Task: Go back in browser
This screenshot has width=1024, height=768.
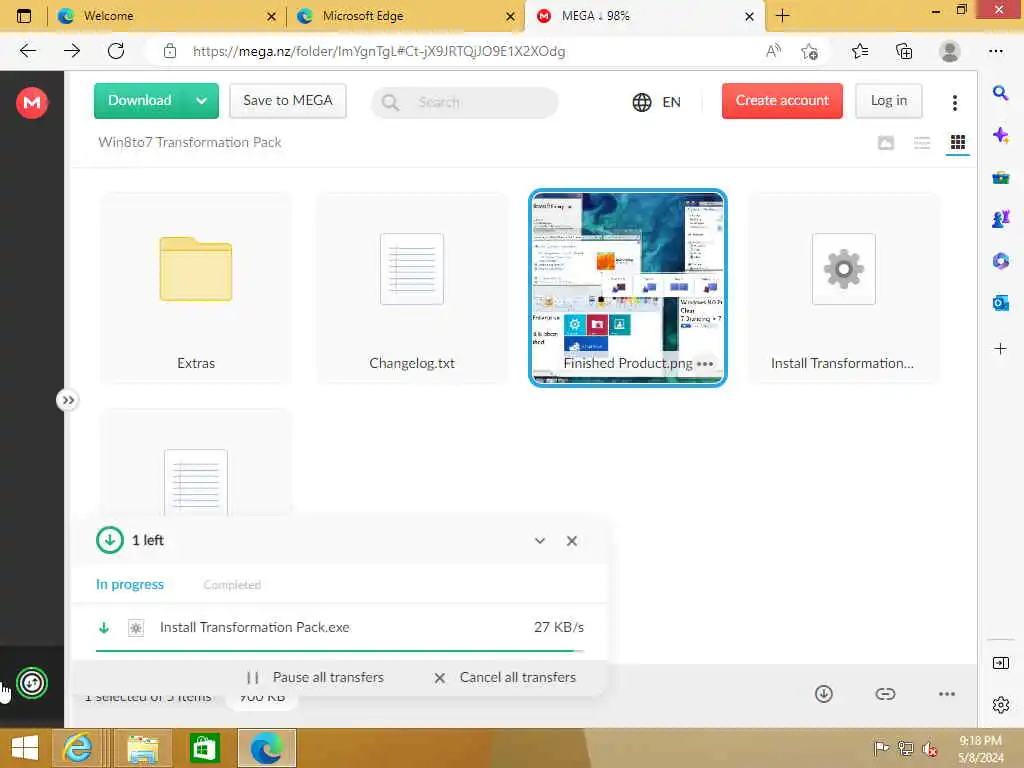Action: tap(27, 51)
